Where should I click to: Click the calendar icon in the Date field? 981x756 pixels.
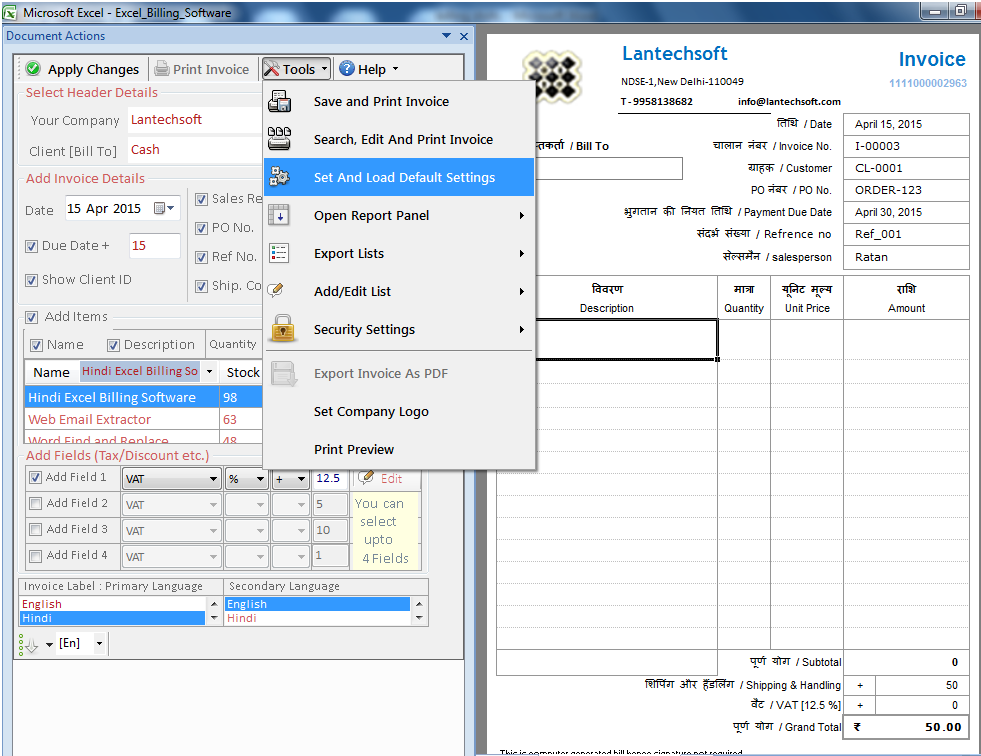[x=160, y=208]
